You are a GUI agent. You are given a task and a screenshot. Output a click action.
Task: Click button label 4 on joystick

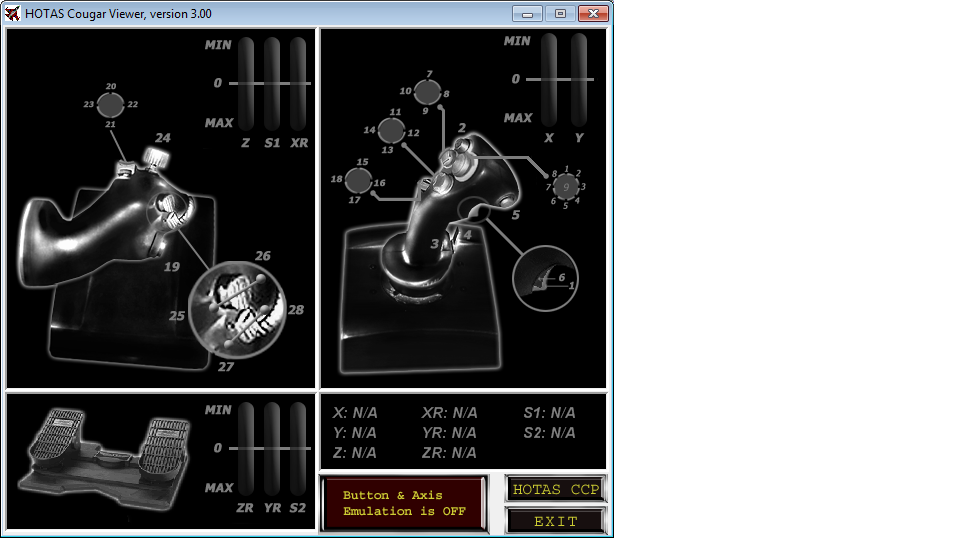(467, 234)
